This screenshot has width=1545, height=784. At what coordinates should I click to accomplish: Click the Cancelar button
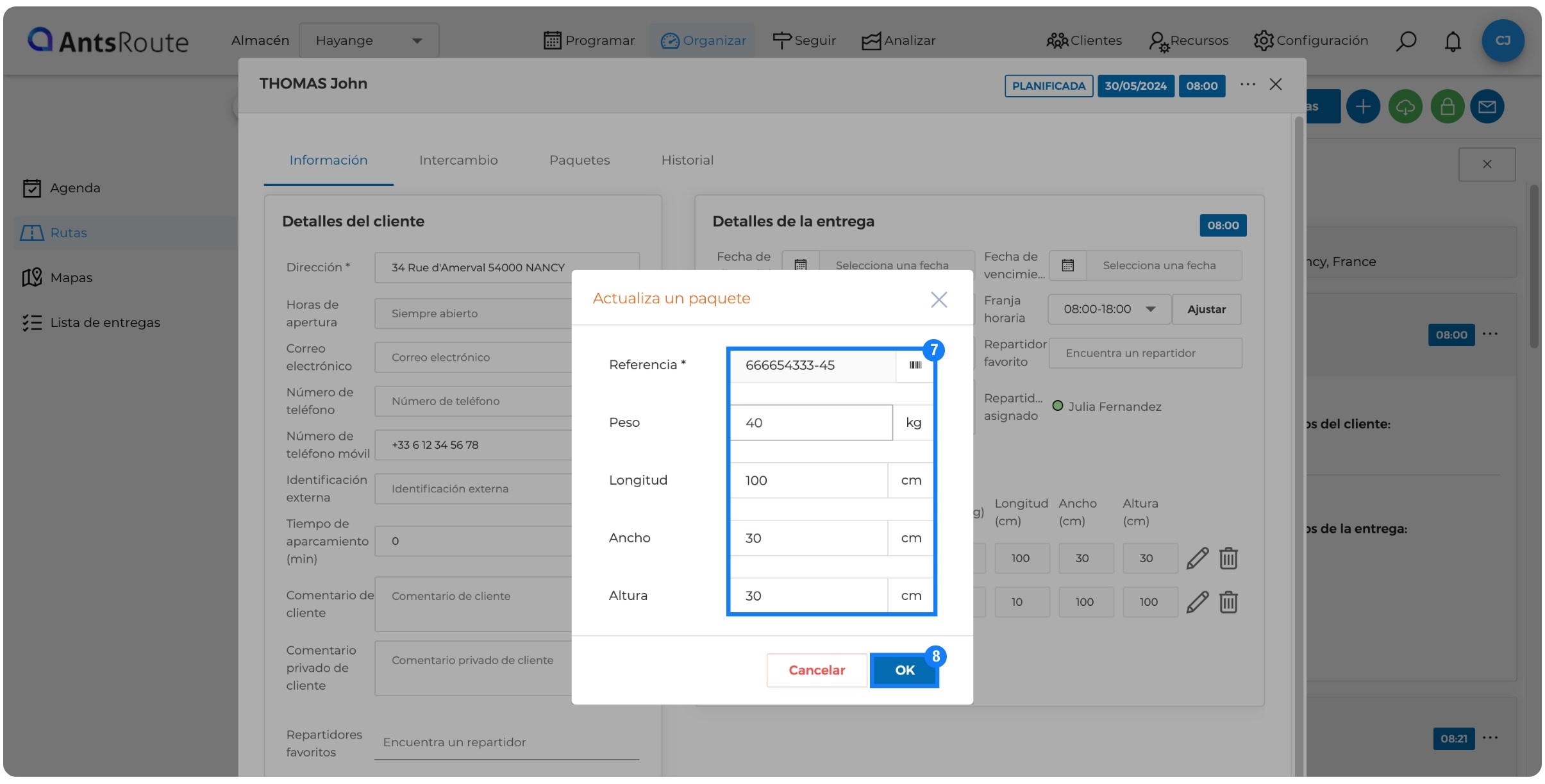[x=817, y=670]
